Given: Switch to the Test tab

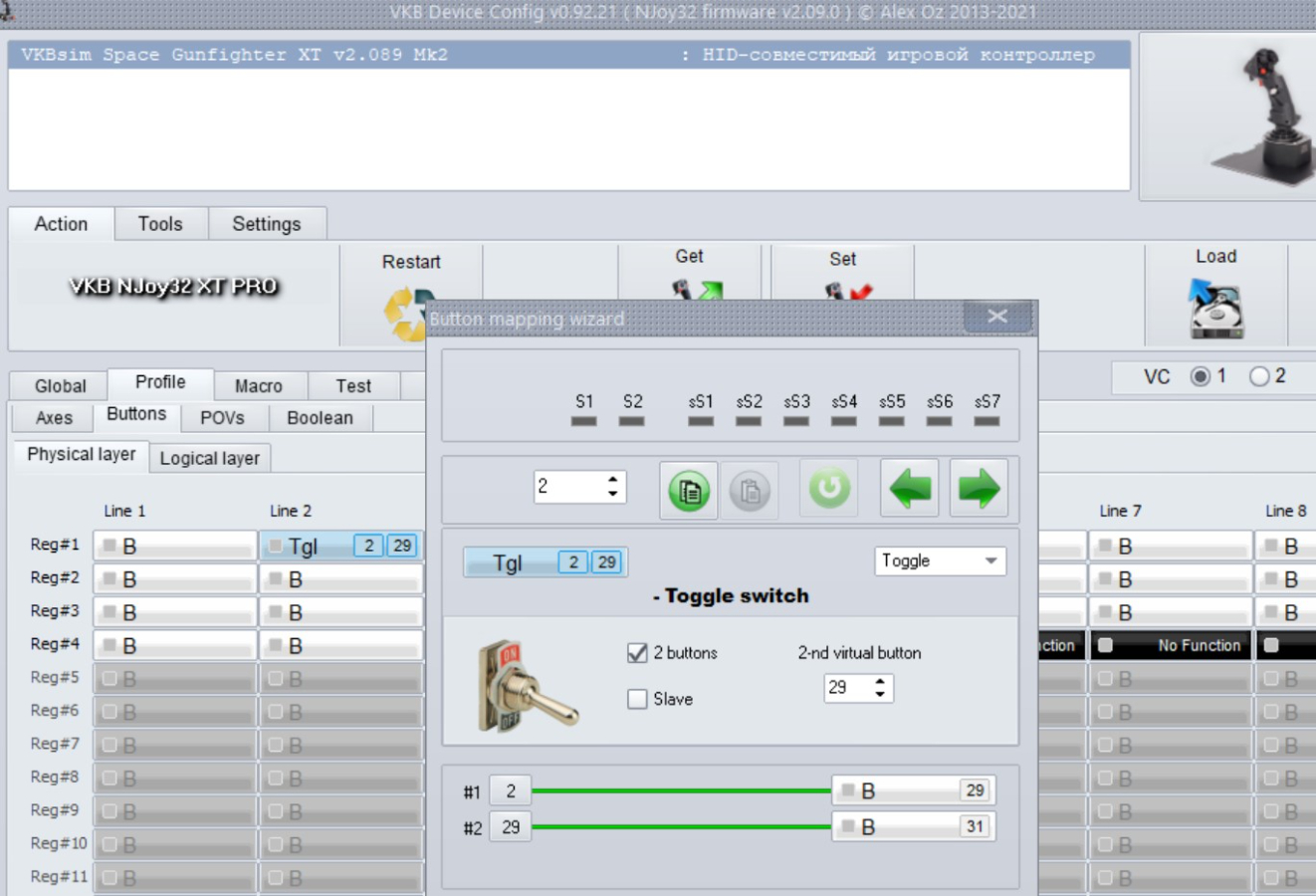Looking at the screenshot, I should coord(353,385).
